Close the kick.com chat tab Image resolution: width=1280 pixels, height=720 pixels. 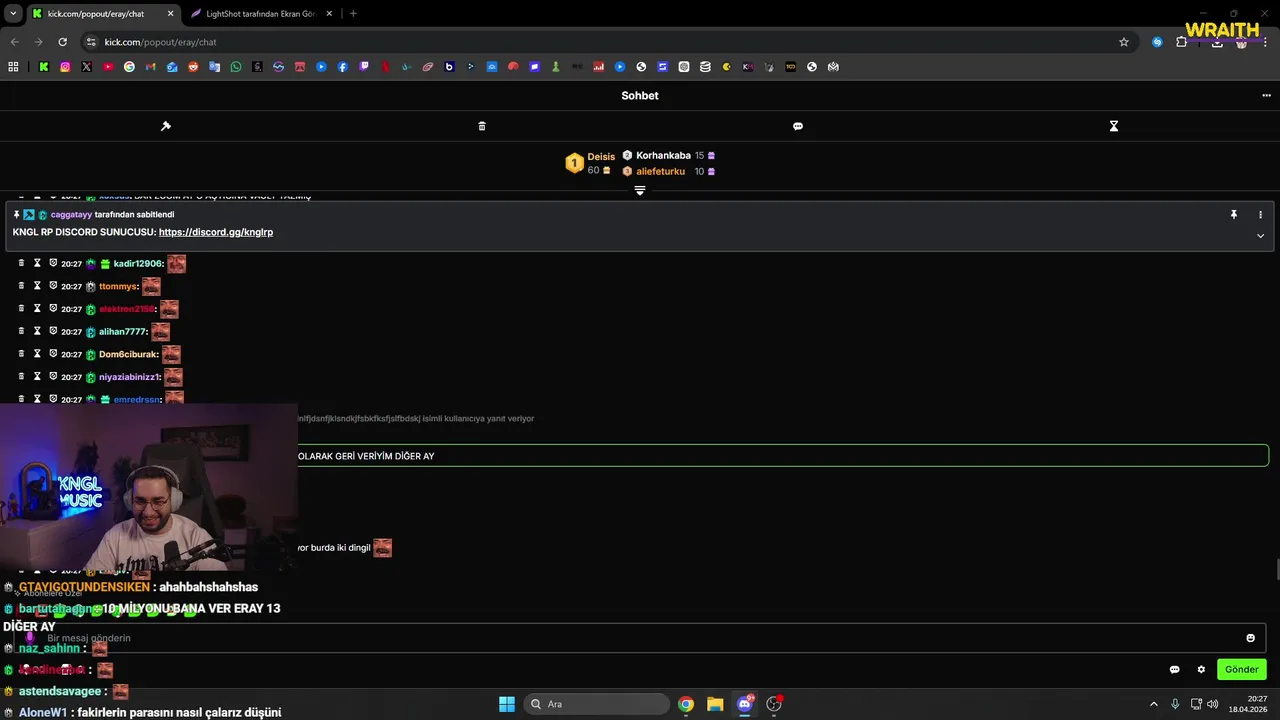(x=169, y=14)
